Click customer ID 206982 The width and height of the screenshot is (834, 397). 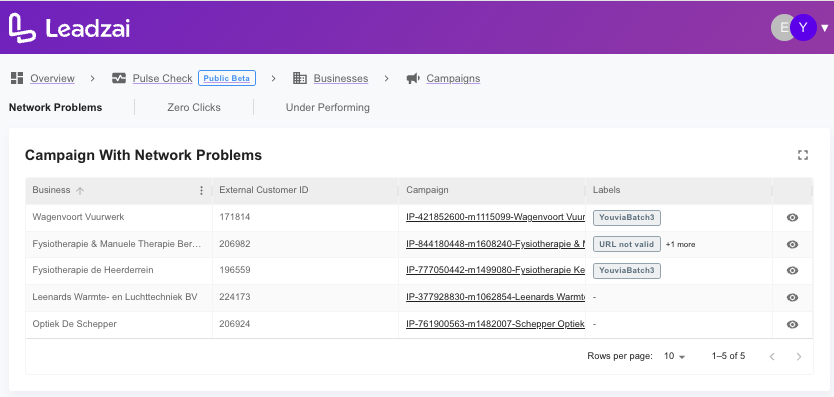(x=235, y=244)
